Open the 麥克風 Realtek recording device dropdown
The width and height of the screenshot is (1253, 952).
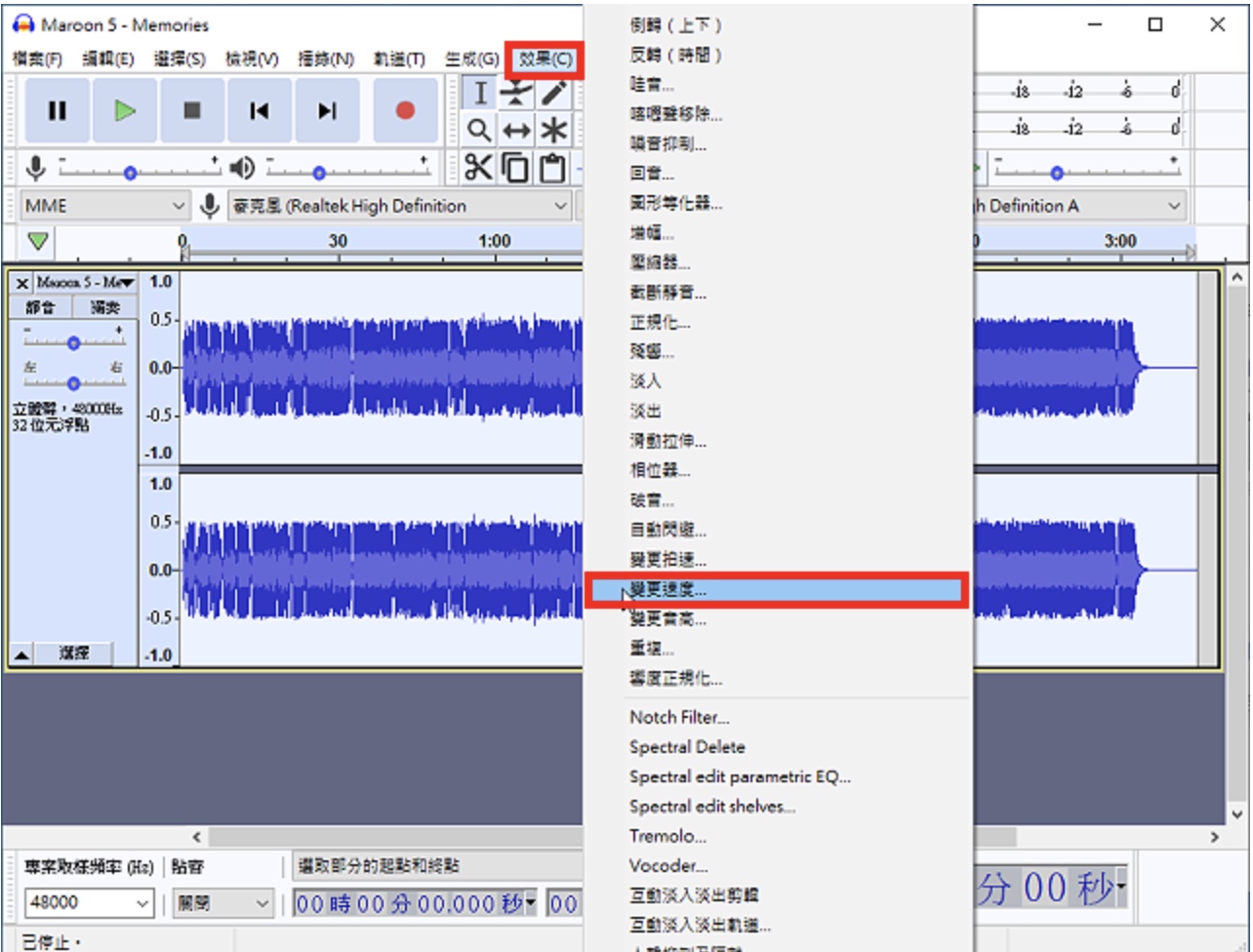point(399,206)
